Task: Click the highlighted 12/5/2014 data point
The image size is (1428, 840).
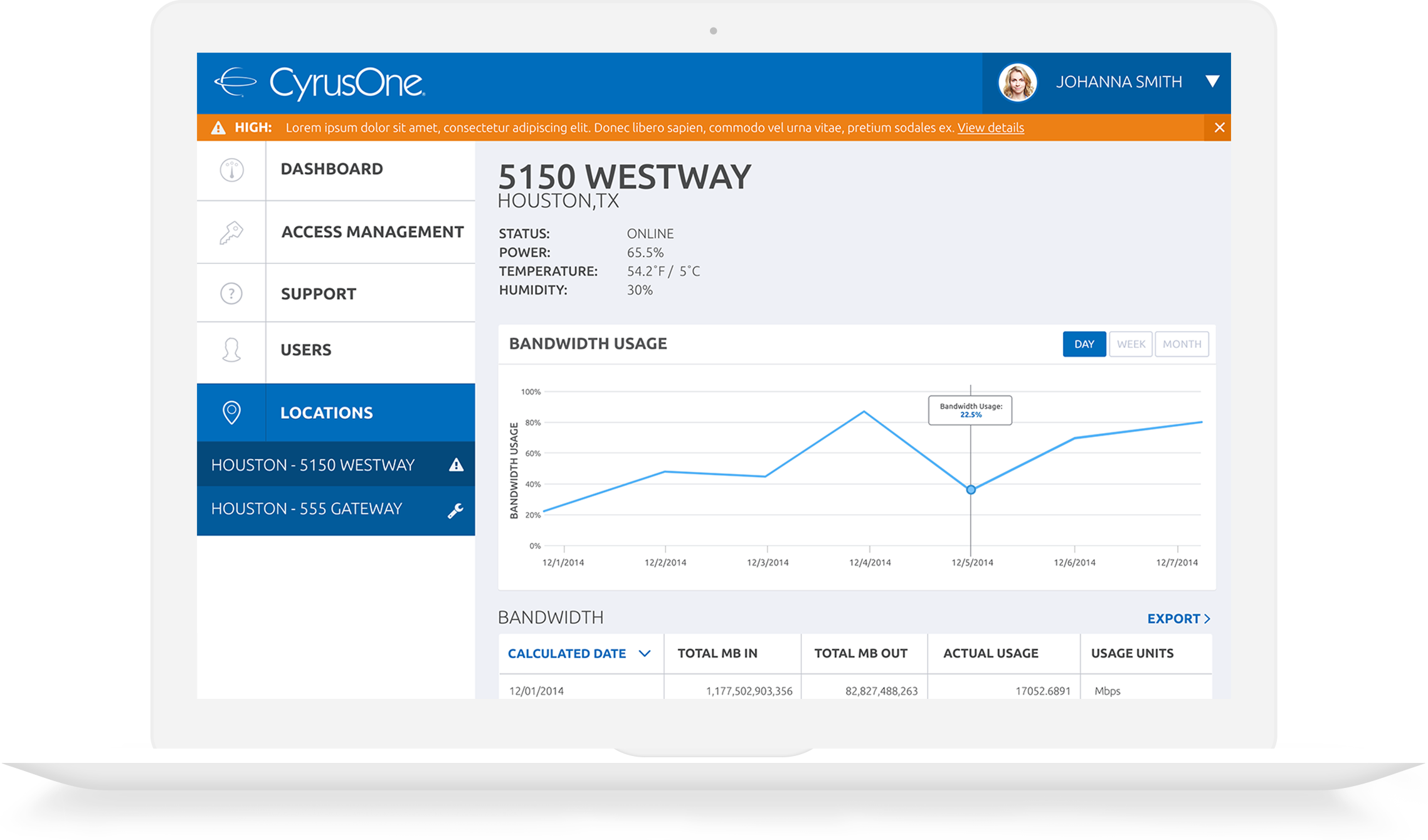Action: pyautogui.click(x=970, y=490)
